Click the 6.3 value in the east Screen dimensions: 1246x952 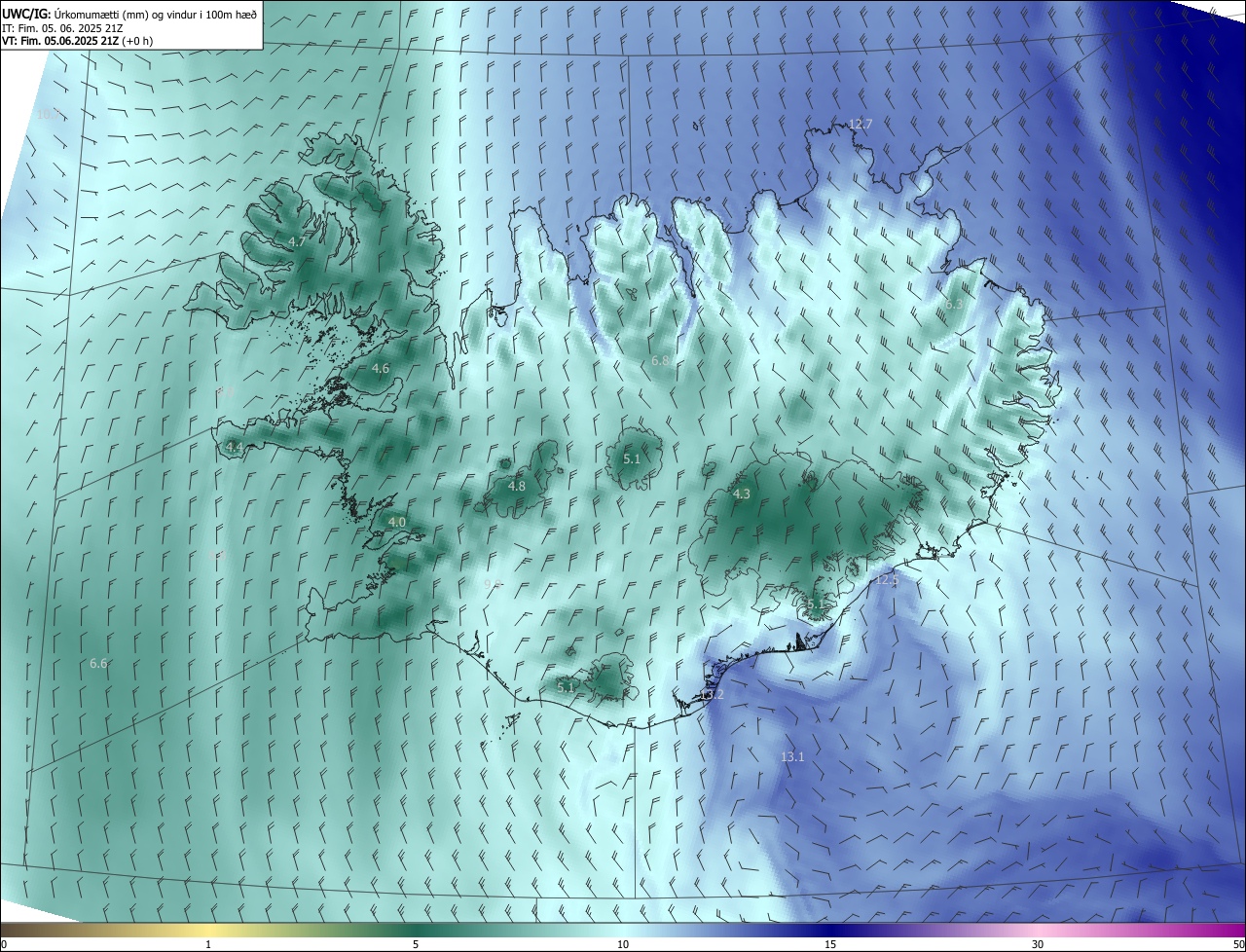[x=955, y=304]
